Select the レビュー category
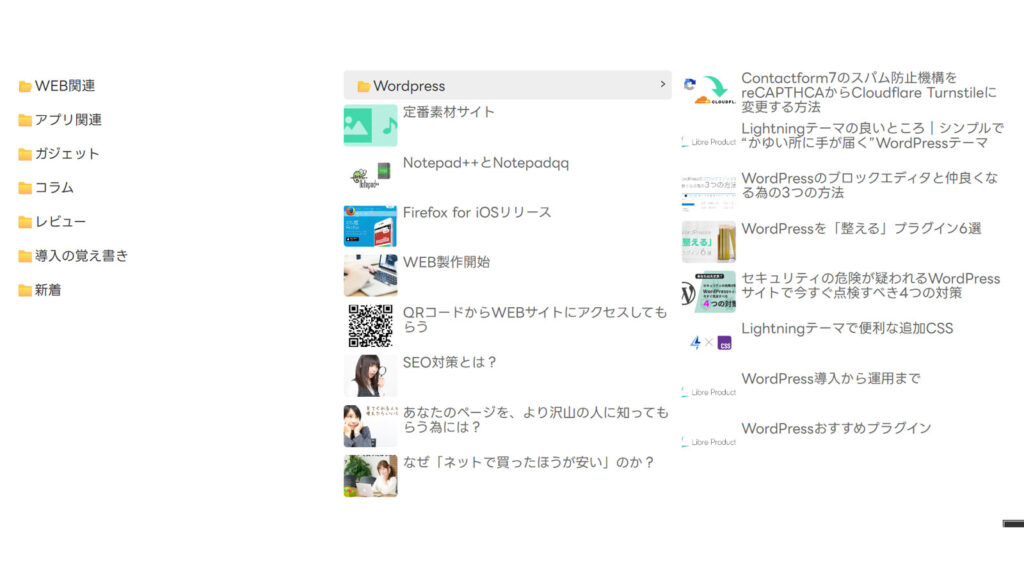Screen dimensions: 1024x576 60,222
